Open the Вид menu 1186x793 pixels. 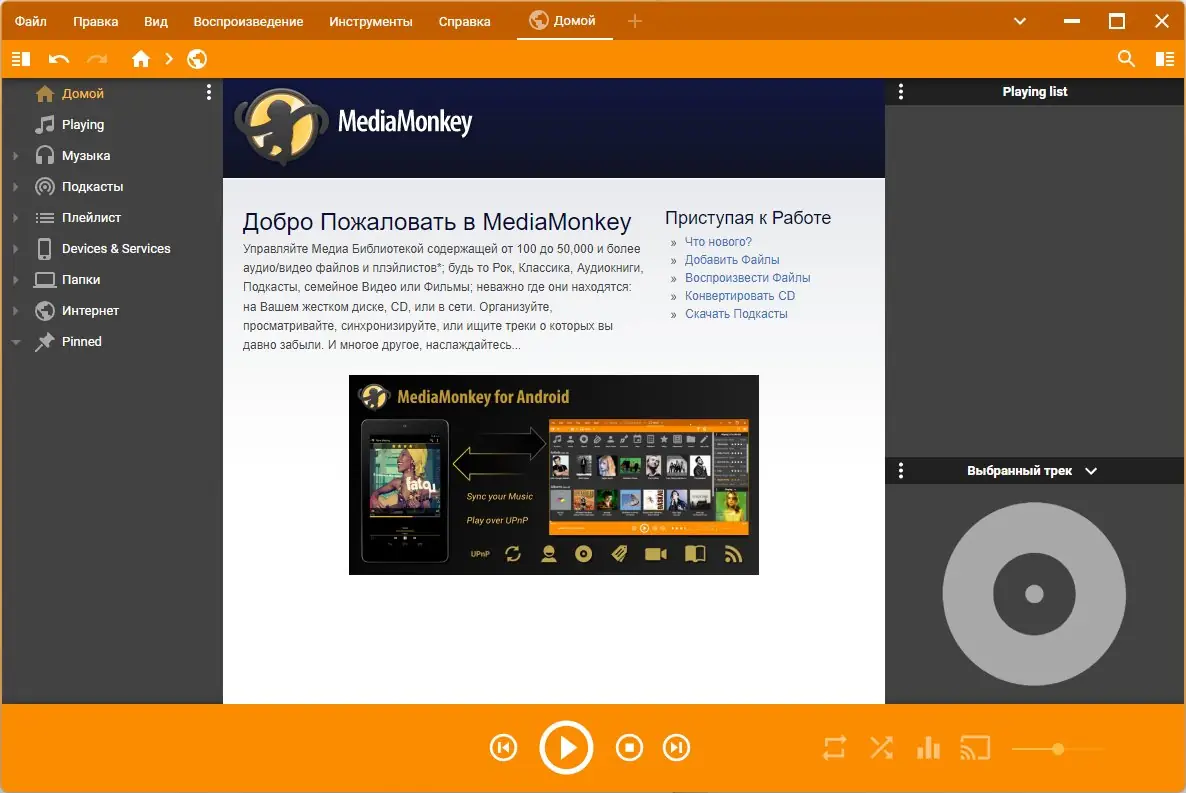click(156, 21)
